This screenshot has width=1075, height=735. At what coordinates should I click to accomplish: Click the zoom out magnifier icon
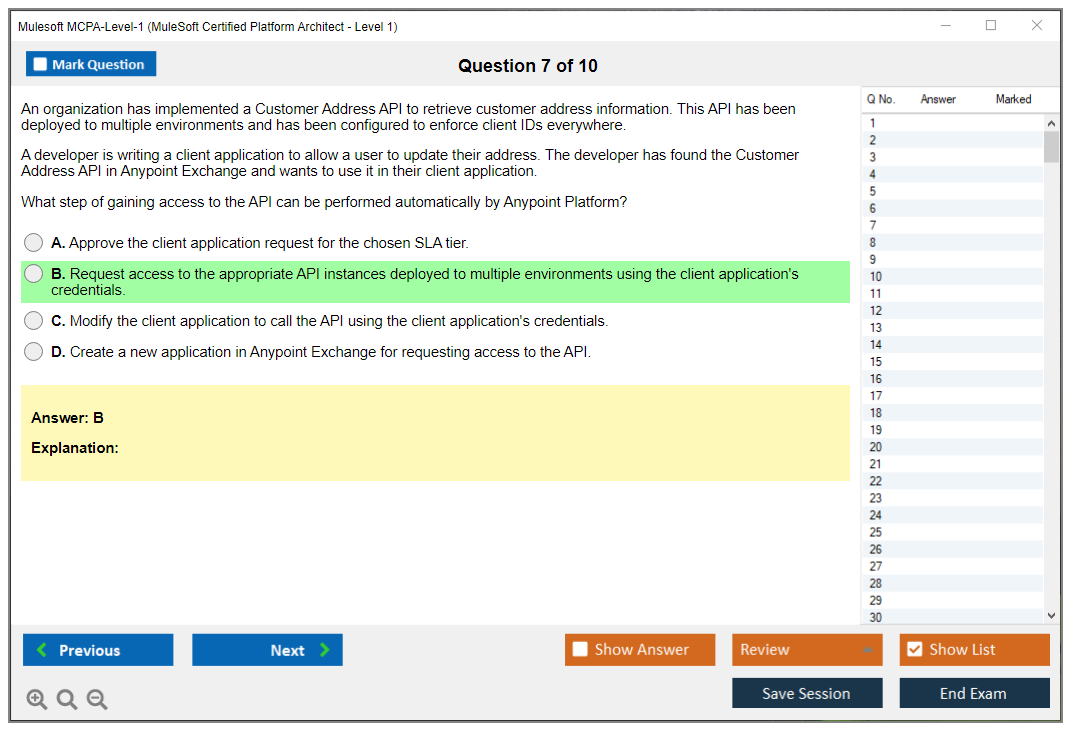97,699
